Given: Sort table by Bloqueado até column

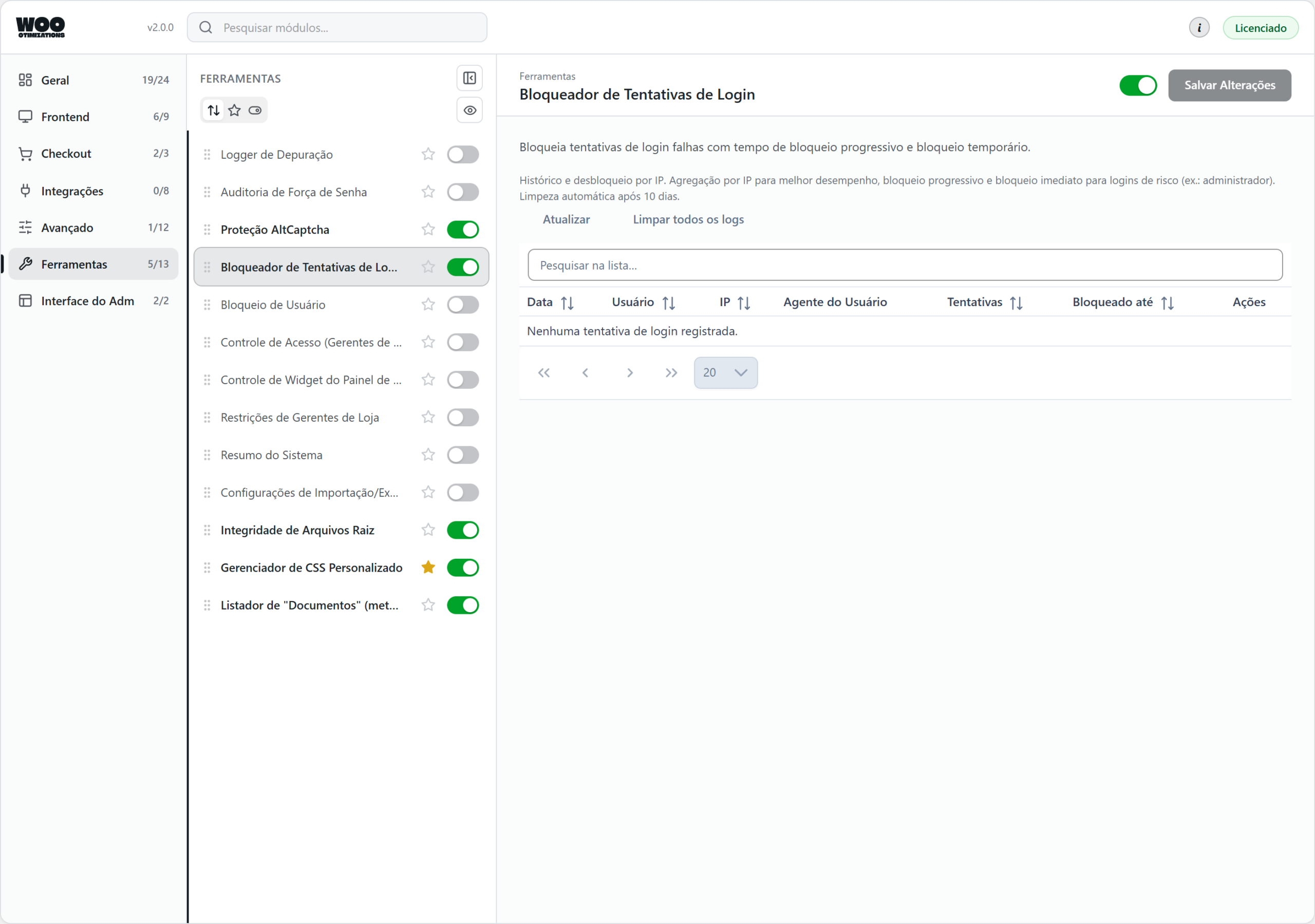Looking at the screenshot, I should click(x=1167, y=303).
